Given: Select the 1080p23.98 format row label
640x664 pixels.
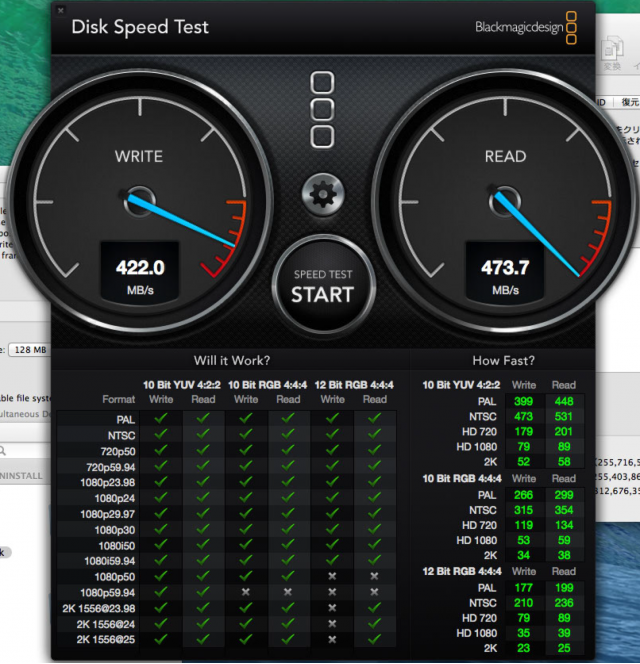Looking at the screenshot, I should click(108, 483).
